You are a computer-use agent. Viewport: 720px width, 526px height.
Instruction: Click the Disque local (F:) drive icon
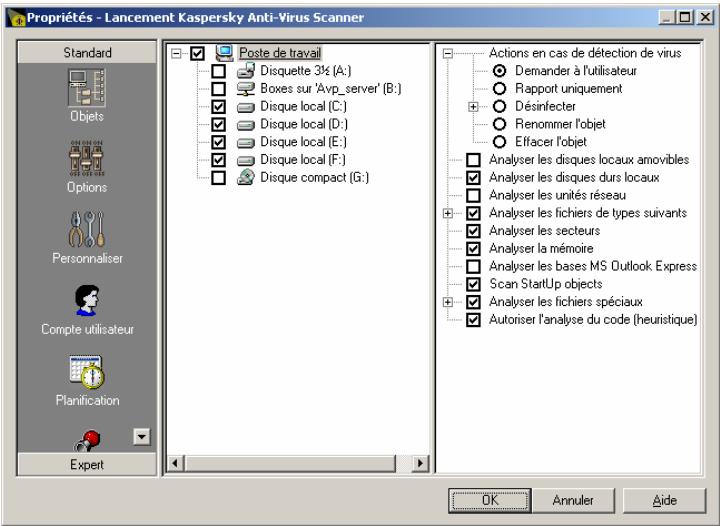pyautogui.click(x=246, y=160)
